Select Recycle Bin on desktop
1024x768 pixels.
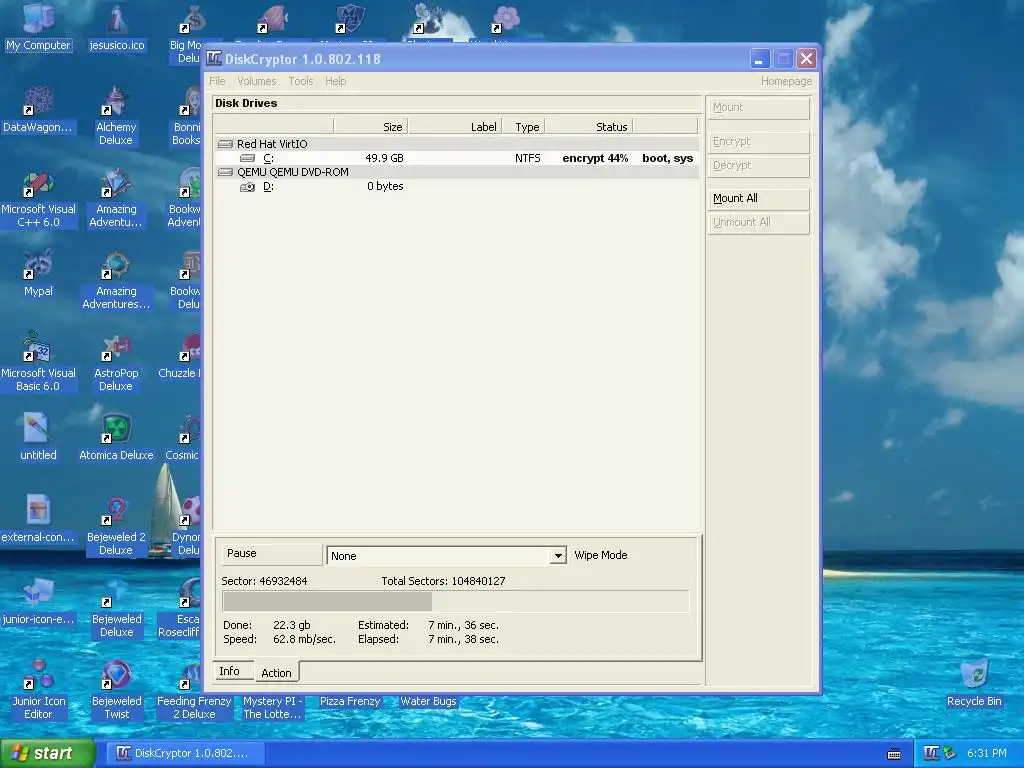(974, 683)
